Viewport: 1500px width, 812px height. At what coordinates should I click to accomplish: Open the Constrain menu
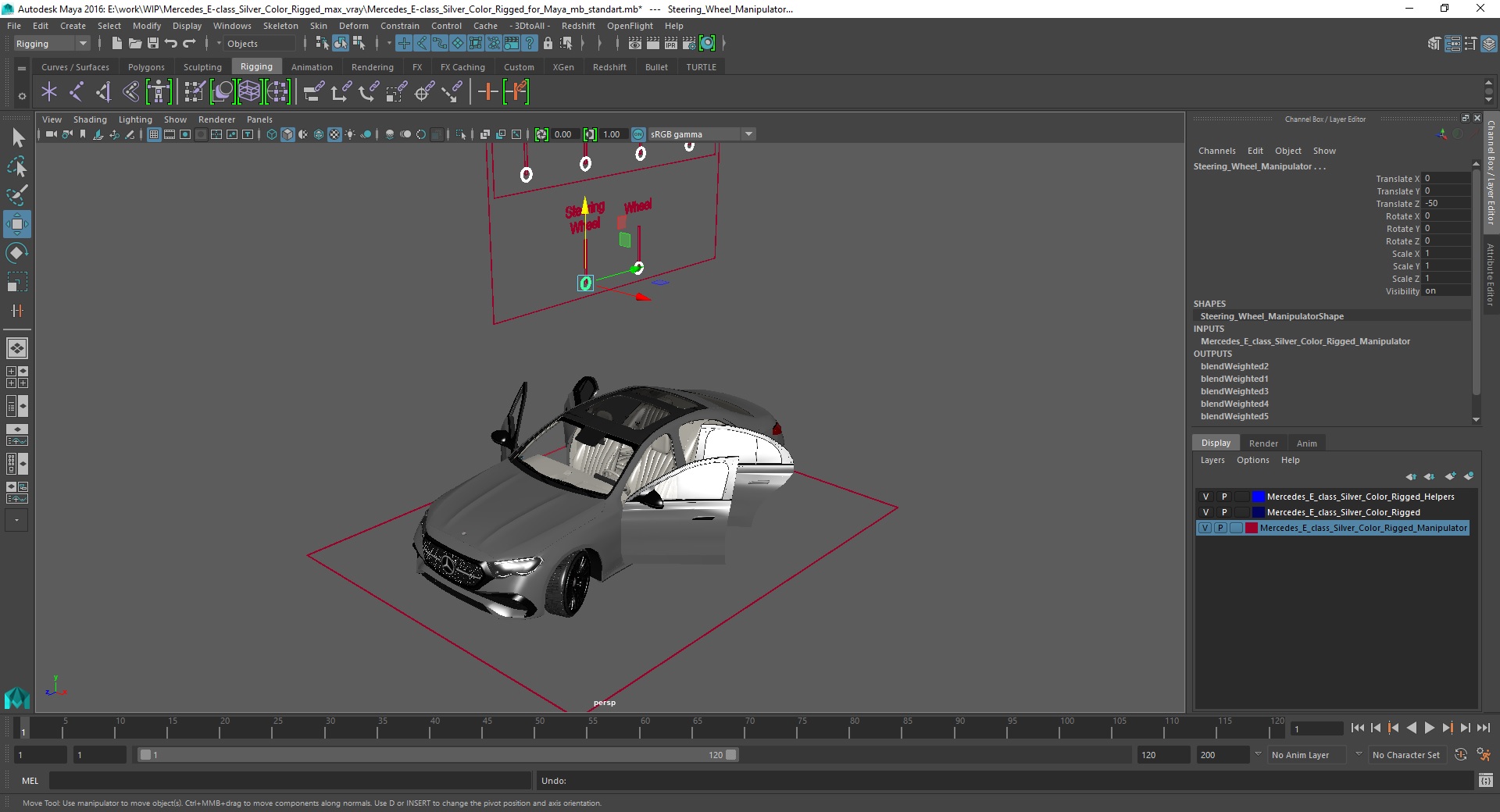coord(399,26)
